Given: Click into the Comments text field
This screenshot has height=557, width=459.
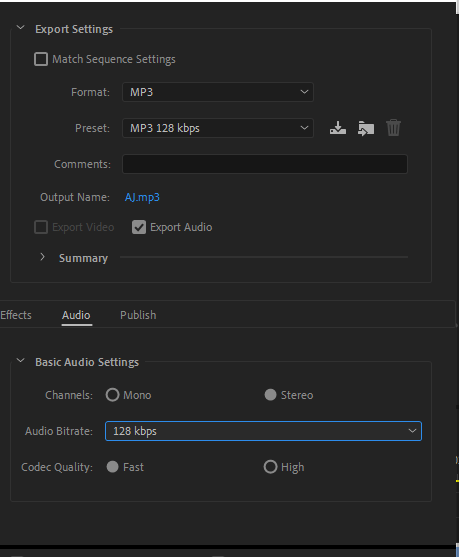Looking at the screenshot, I should [265, 164].
